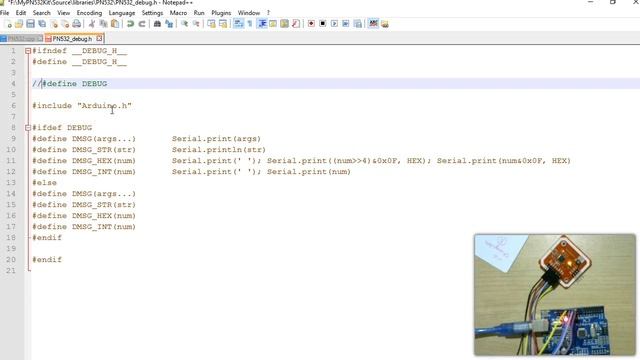
Task: Collapse the #ifdef DEBUG fold on line 8
Action: pos(28,128)
